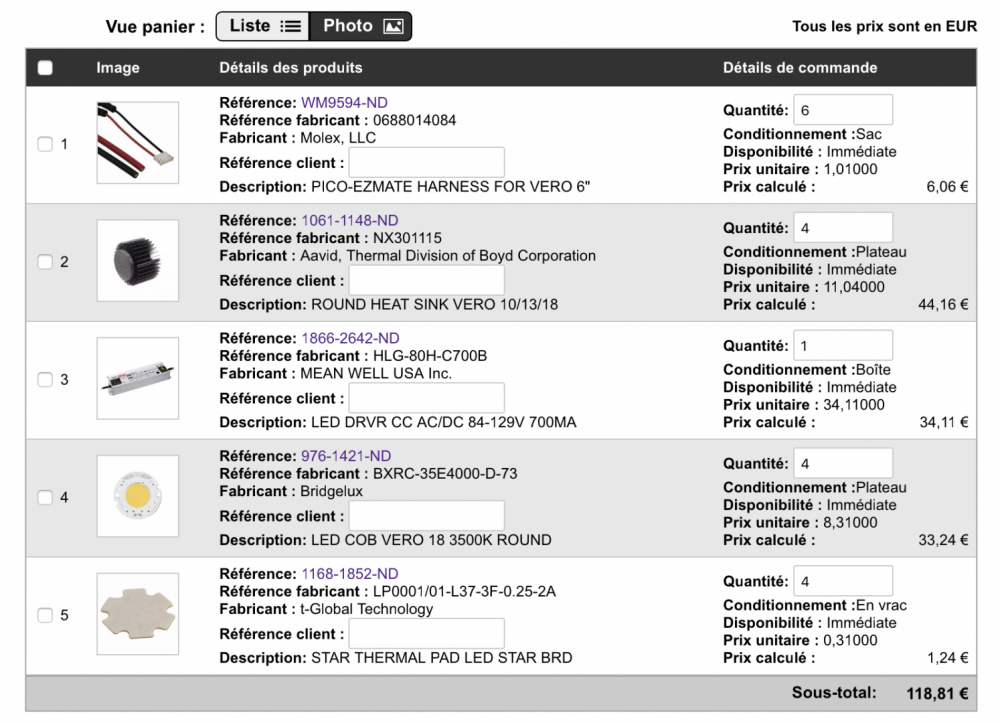Tick the select-all checkbox in header
1000x723 pixels.
[45, 68]
